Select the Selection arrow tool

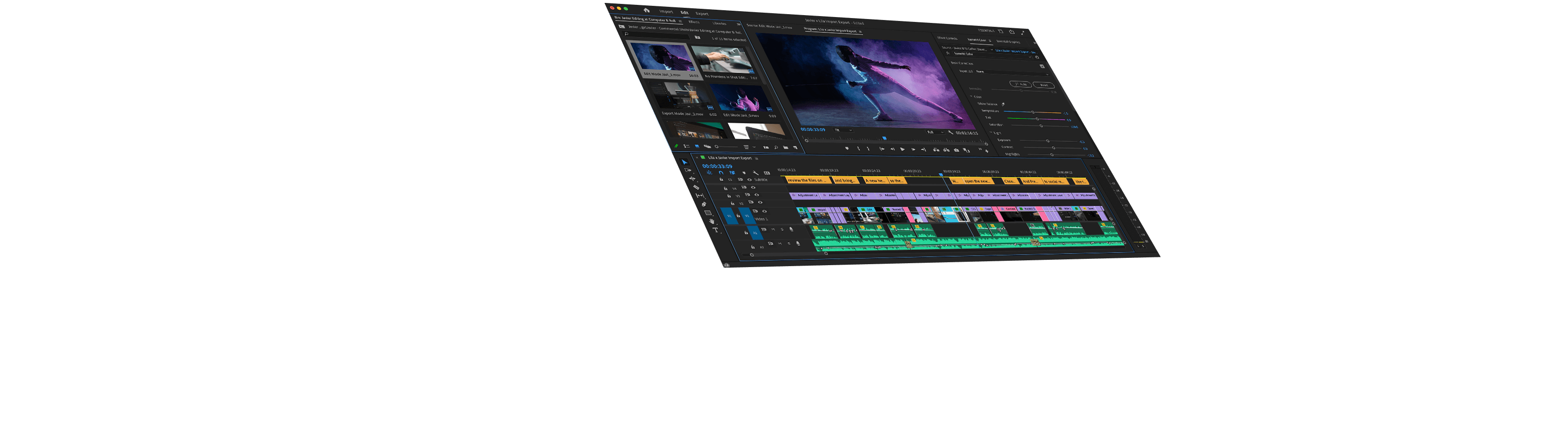[684, 162]
